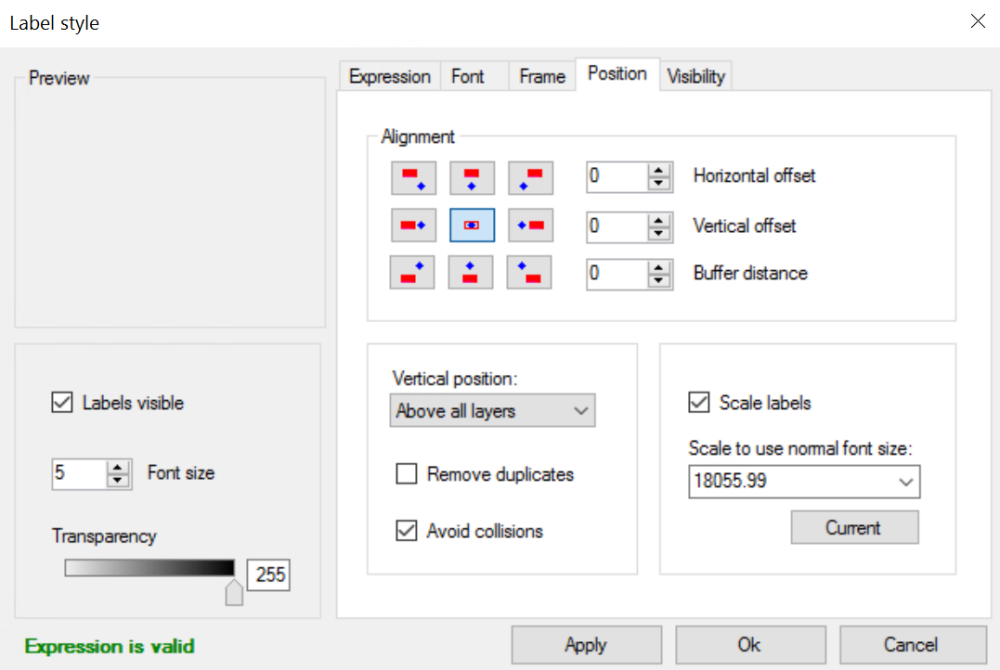Select the top-center label alignment icon
The width and height of the screenshot is (1000, 670).
(x=471, y=178)
